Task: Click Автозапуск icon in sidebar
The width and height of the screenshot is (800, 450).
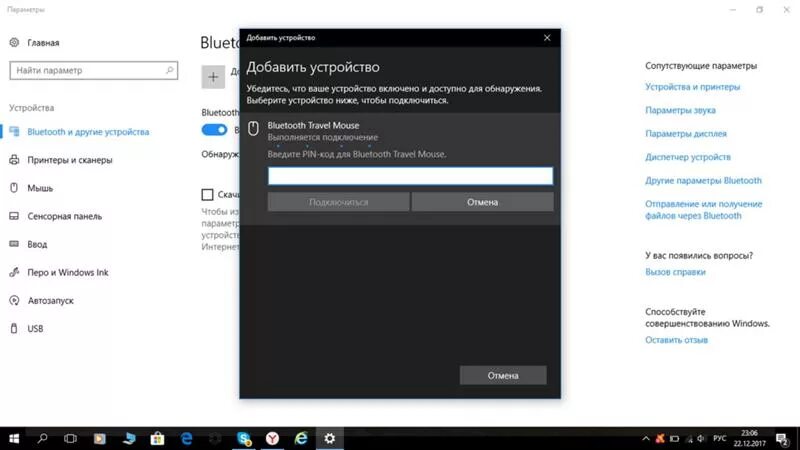Action: click(x=14, y=301)
